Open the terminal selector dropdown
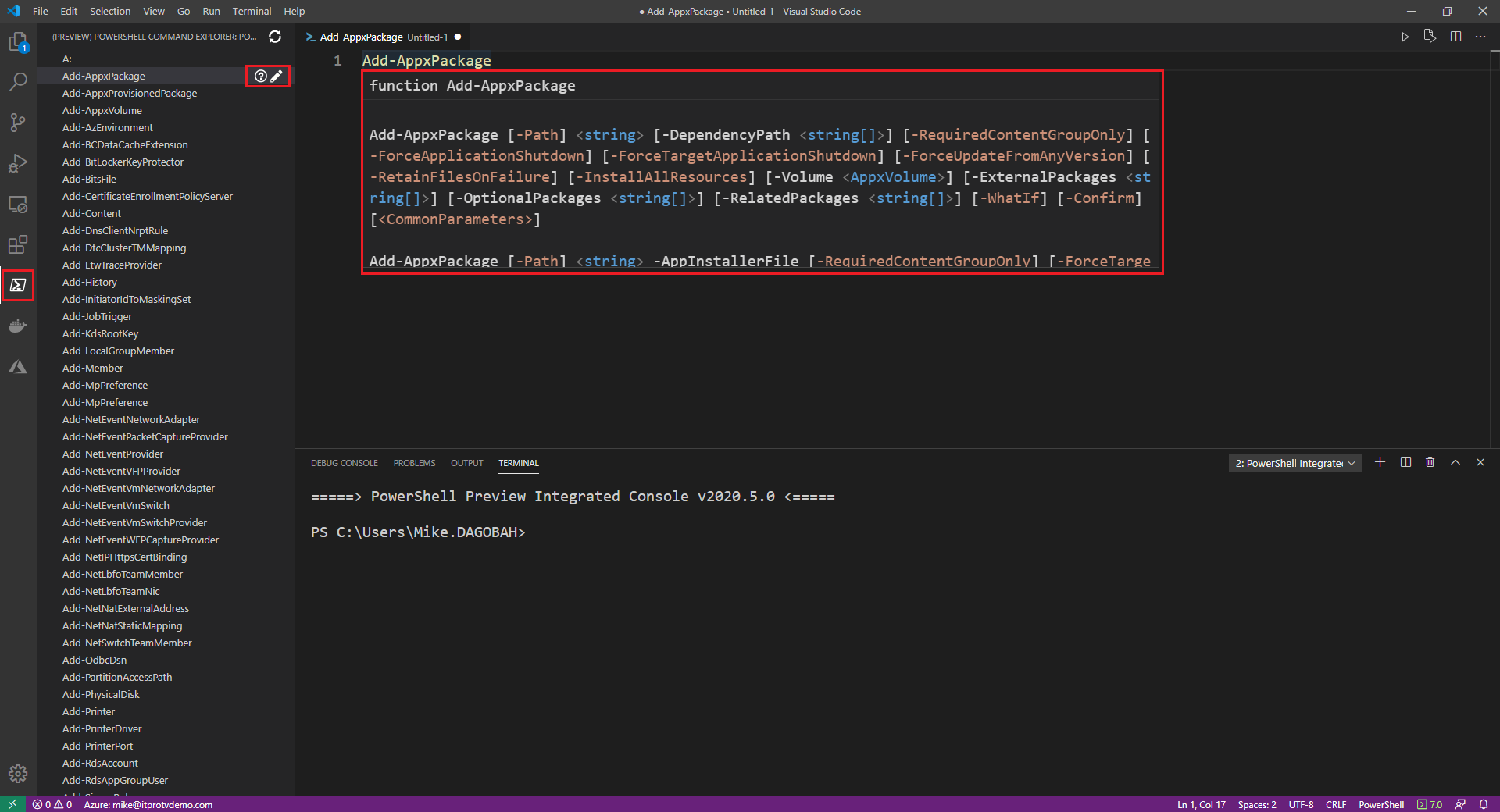The height and width of the screenshot is (812, 1500). tap(1295, 463)
